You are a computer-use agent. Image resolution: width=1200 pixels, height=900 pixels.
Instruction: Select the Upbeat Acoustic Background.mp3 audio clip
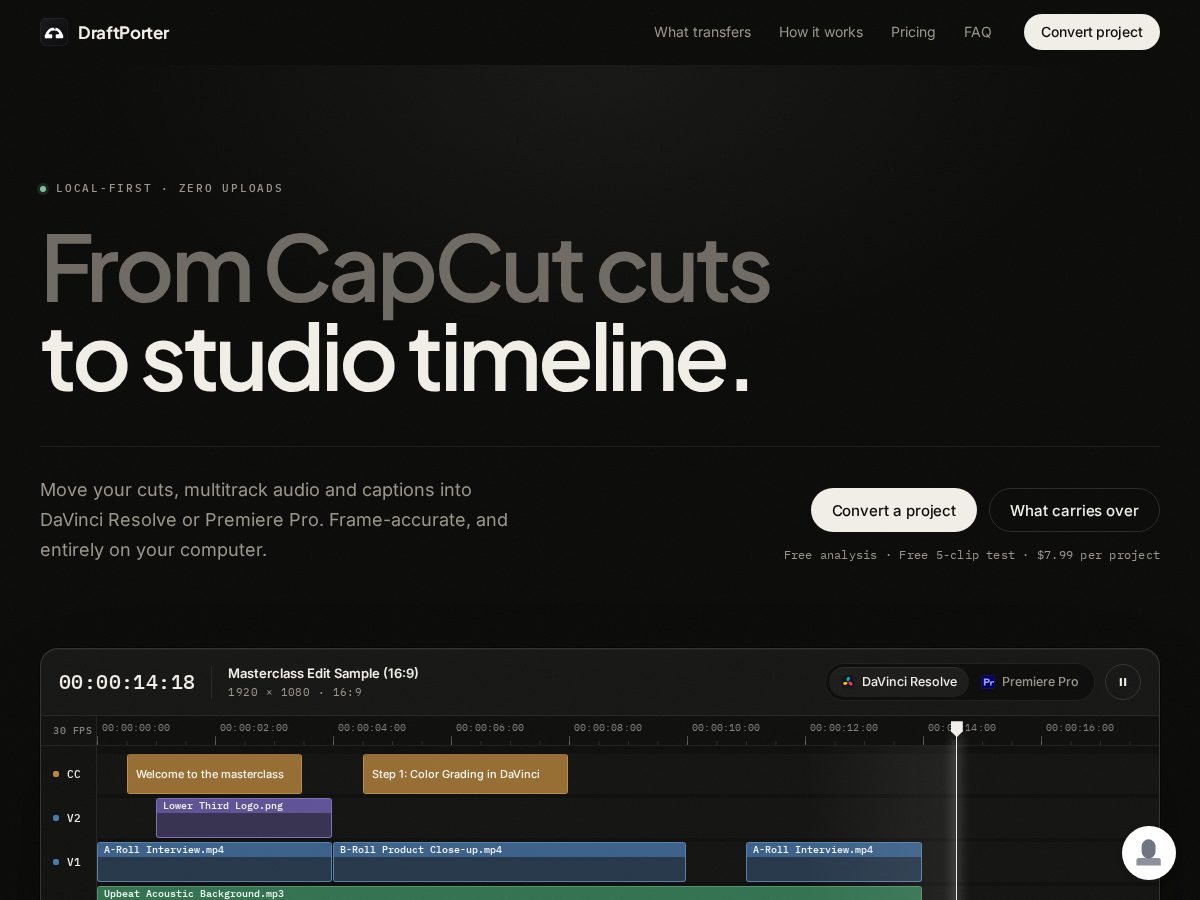[509, 893]
